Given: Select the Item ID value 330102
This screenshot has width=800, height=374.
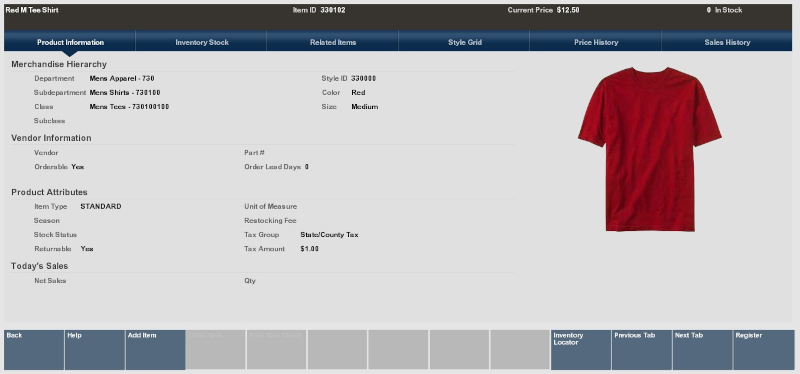Looking at the screenshot, I should 333,10.
